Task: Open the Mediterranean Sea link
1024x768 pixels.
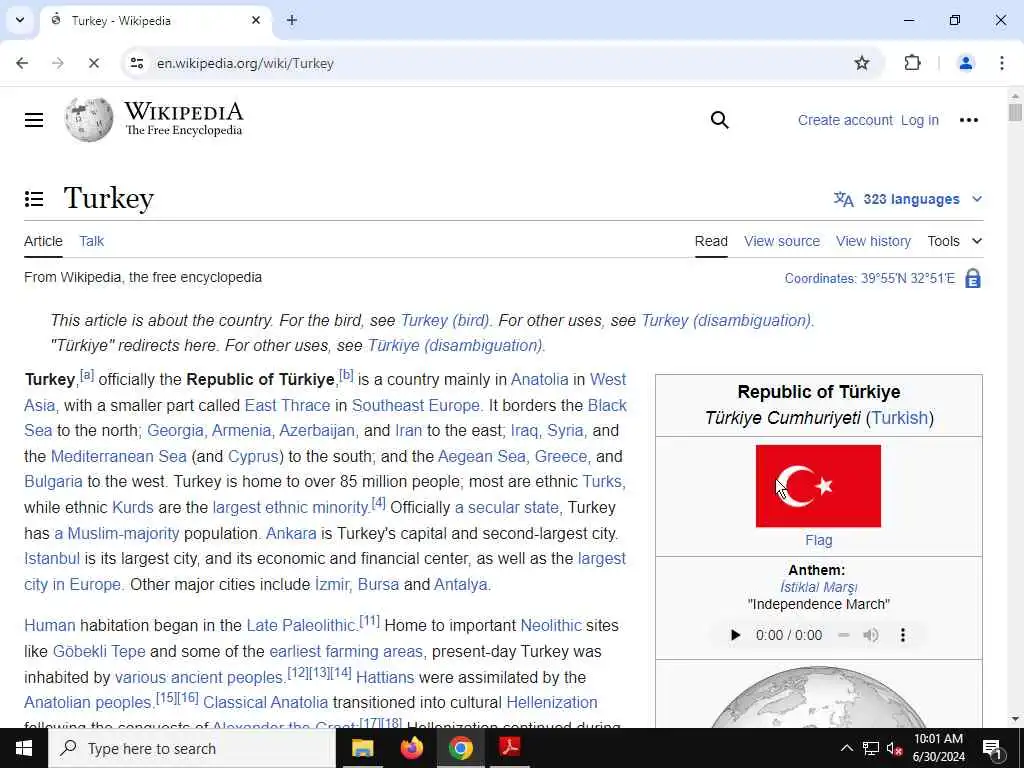Action: click(x=118, y=456)
